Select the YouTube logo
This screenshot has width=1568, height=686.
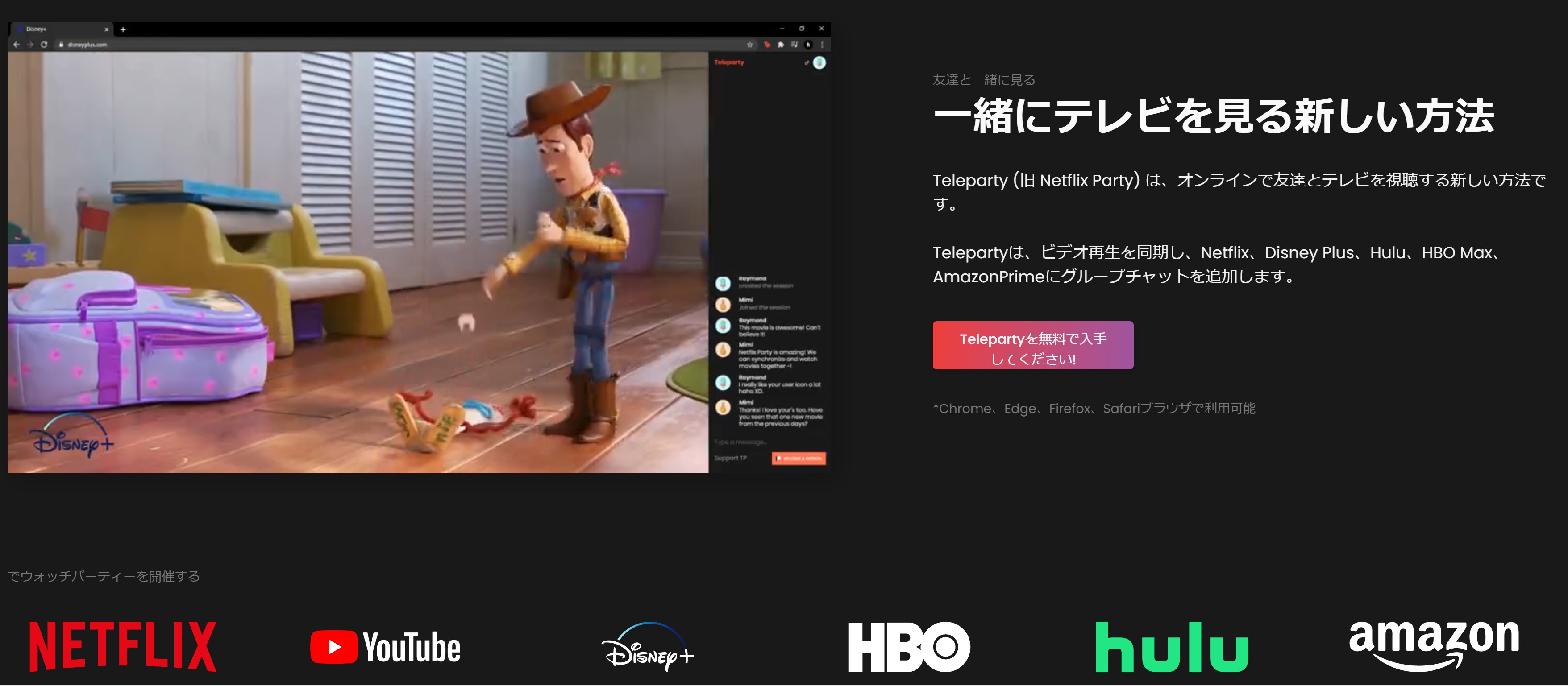point(385,646)
